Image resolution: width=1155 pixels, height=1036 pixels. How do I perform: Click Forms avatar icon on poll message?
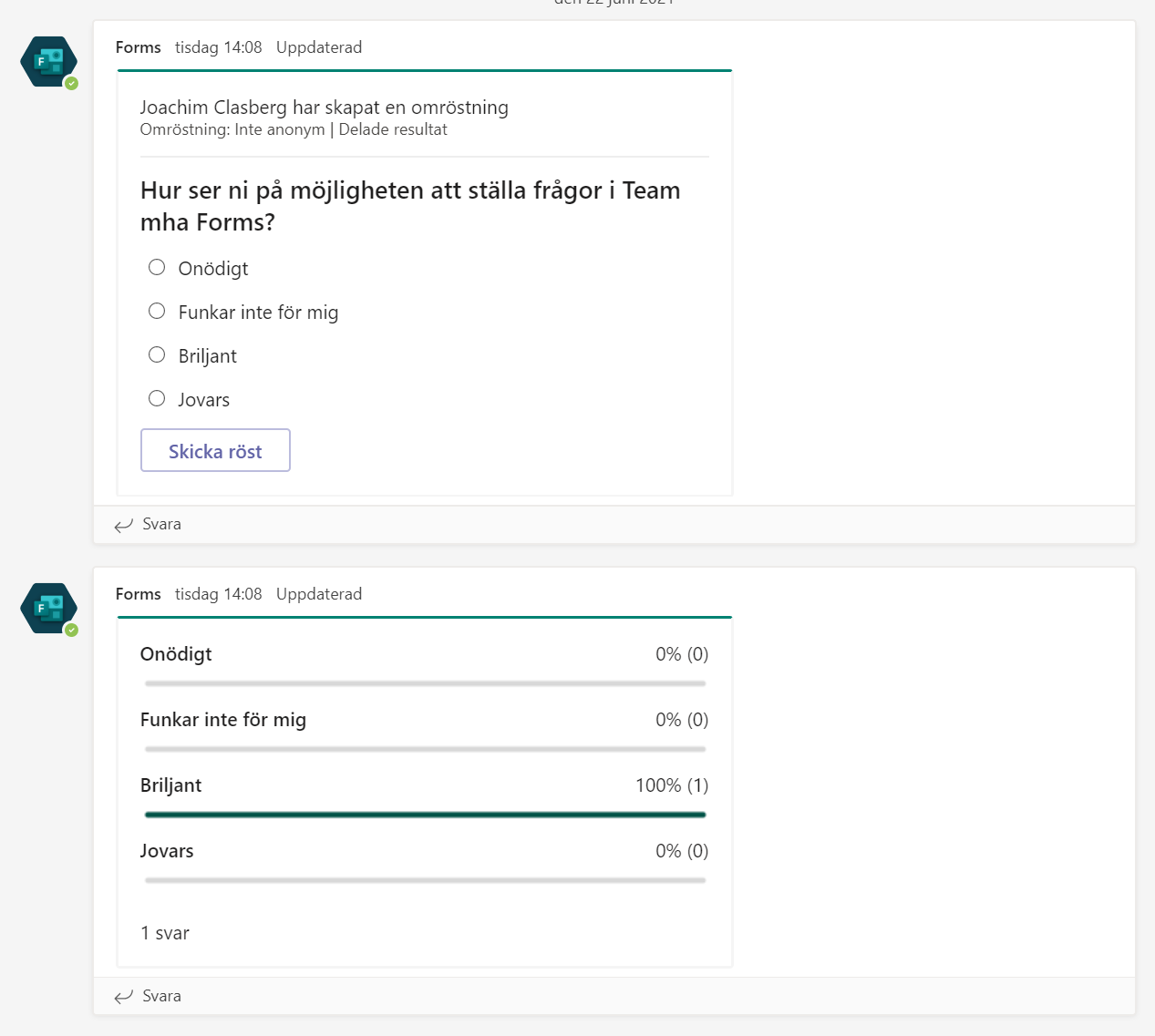48,62
